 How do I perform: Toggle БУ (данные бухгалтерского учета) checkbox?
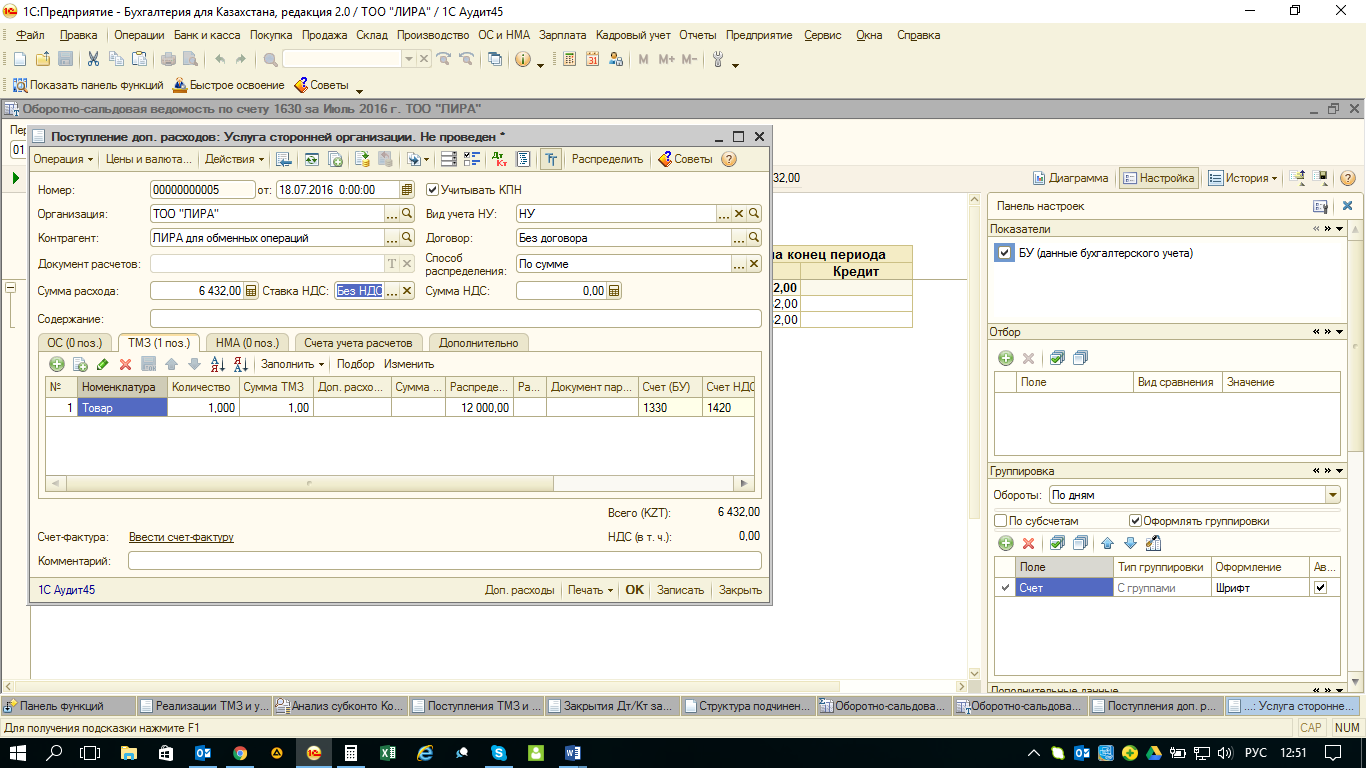pos(1005,253)
